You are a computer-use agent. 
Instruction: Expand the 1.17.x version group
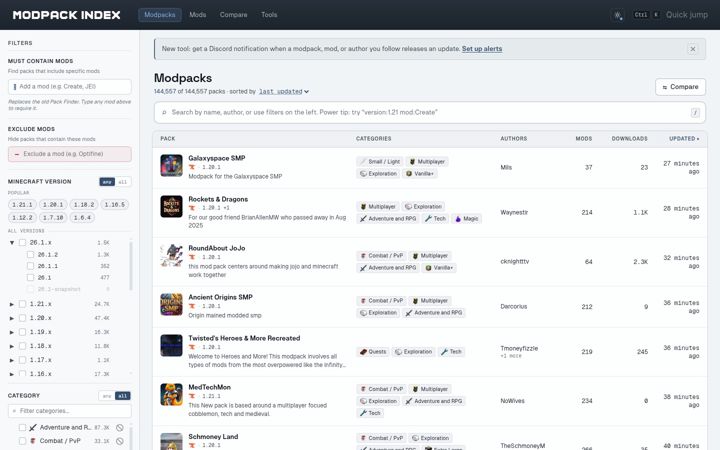pos(12,360)
